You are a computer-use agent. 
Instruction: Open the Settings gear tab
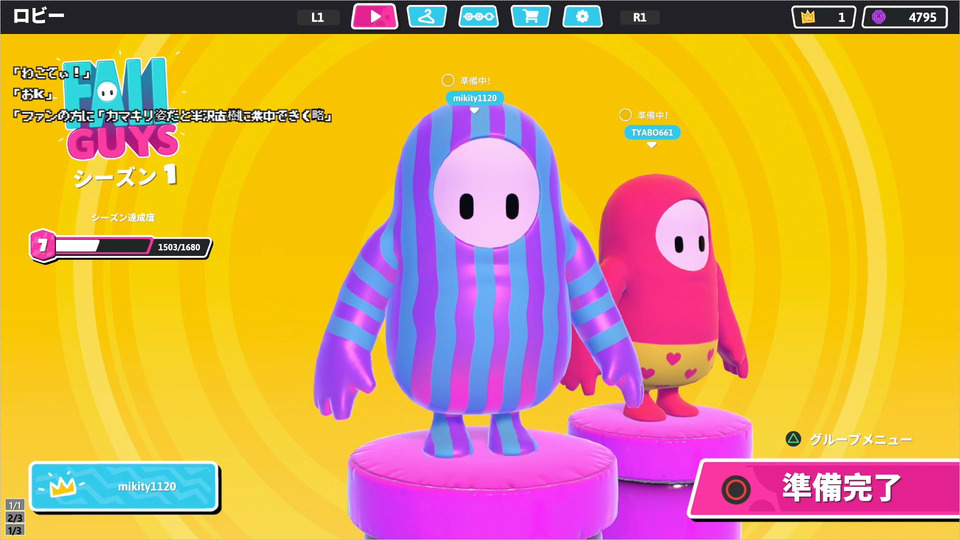tap(582, 17)
